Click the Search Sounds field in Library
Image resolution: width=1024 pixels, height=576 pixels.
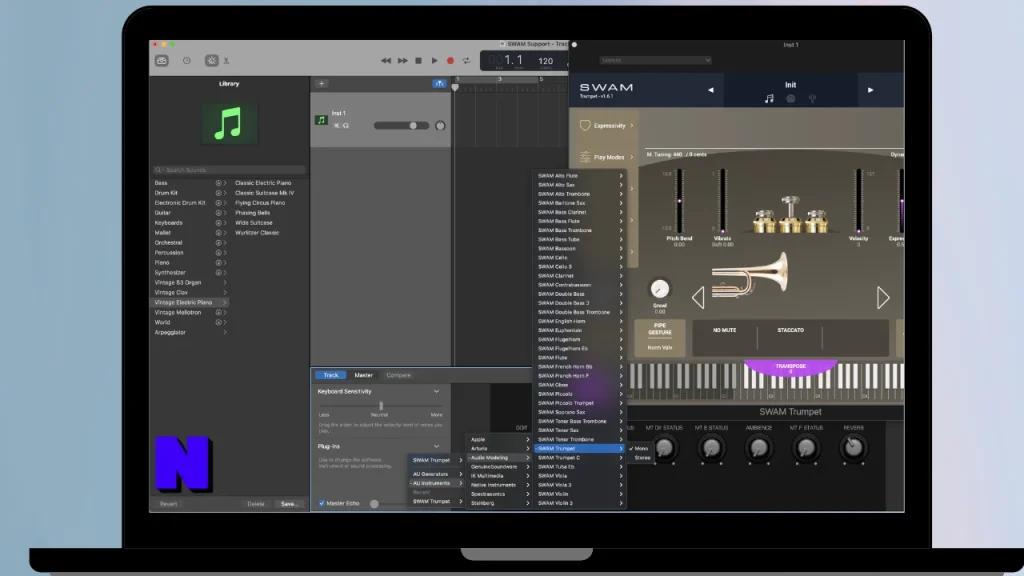pyautogui.click(x=229, y=170)
